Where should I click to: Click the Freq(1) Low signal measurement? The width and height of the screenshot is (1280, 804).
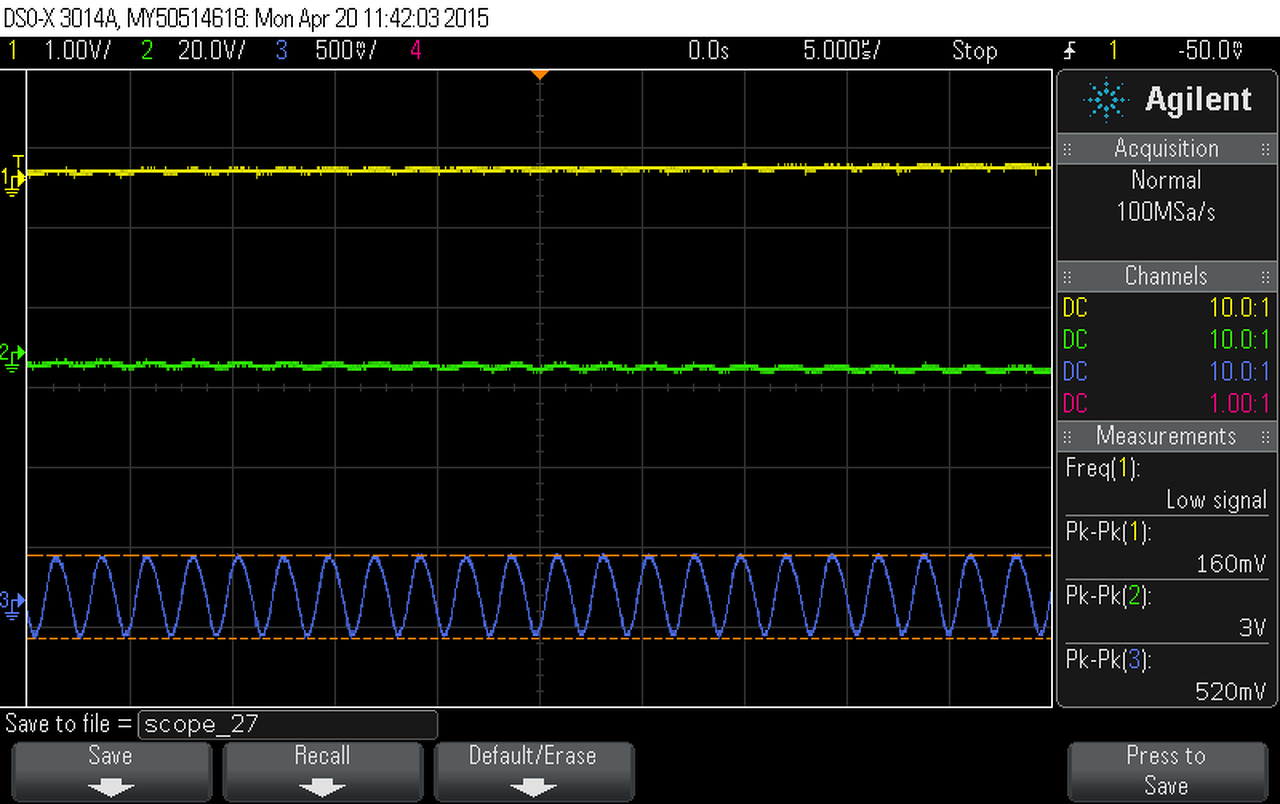pos(1166,484)
